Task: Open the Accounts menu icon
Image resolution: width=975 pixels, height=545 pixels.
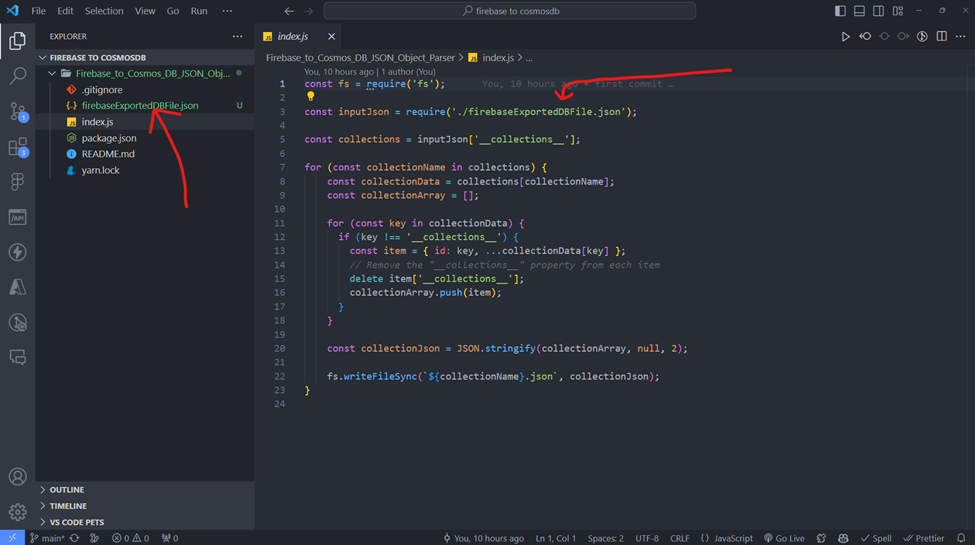Action: (17, 477)
